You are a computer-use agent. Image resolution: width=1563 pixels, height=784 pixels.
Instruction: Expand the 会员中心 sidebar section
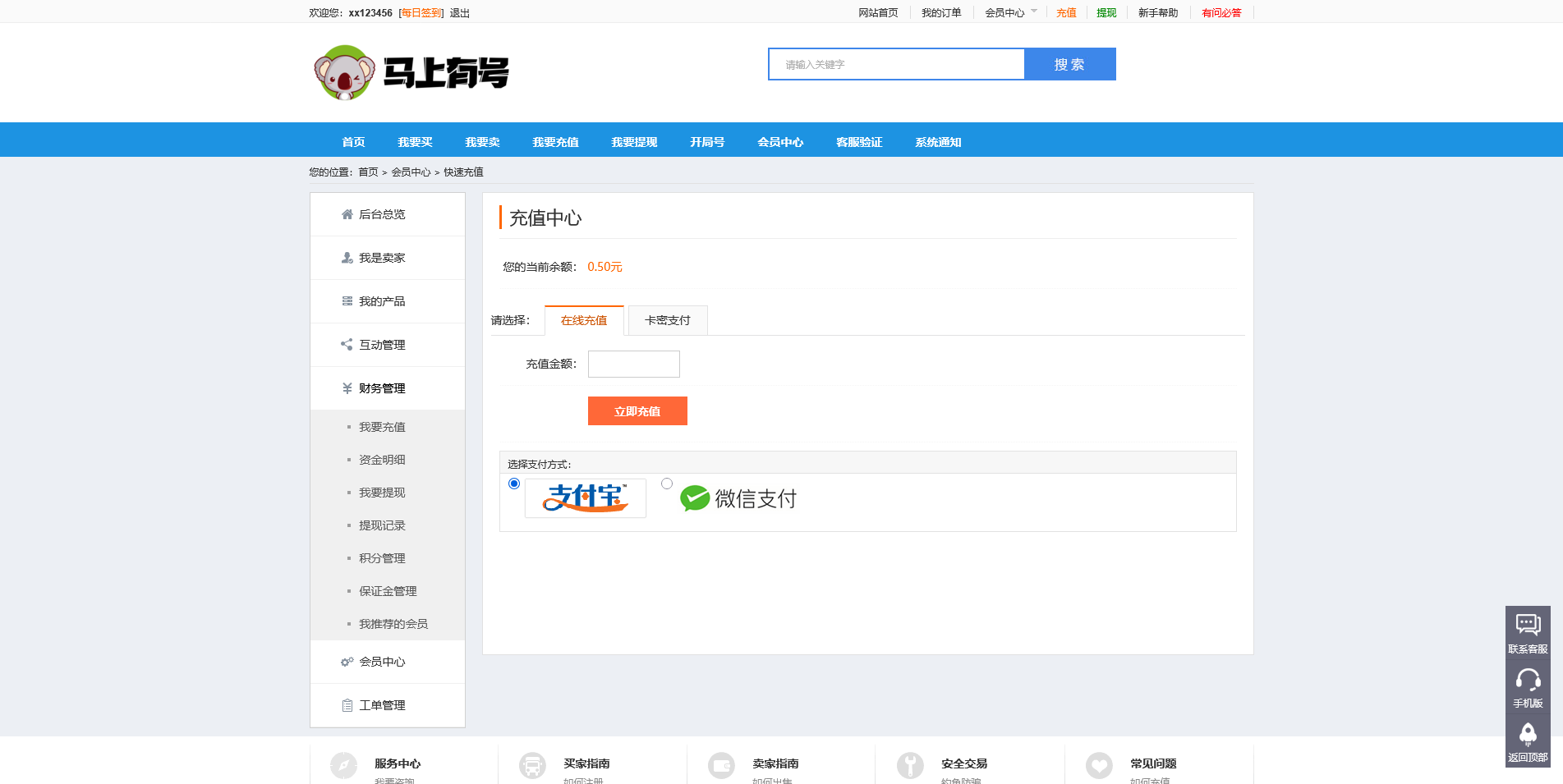pyautogui.click(x=388, y=662)
